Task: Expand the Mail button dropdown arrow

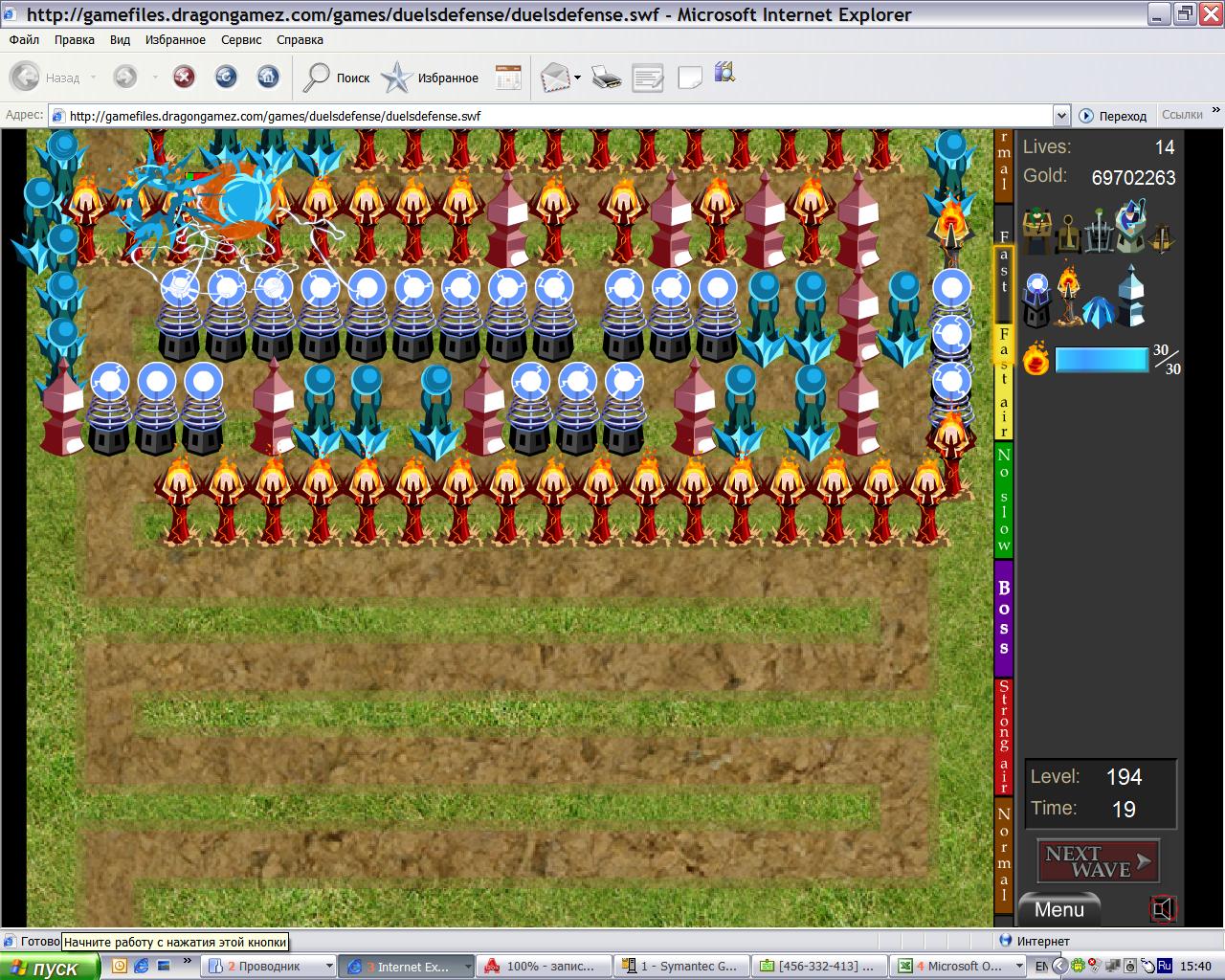Action: 577,78
